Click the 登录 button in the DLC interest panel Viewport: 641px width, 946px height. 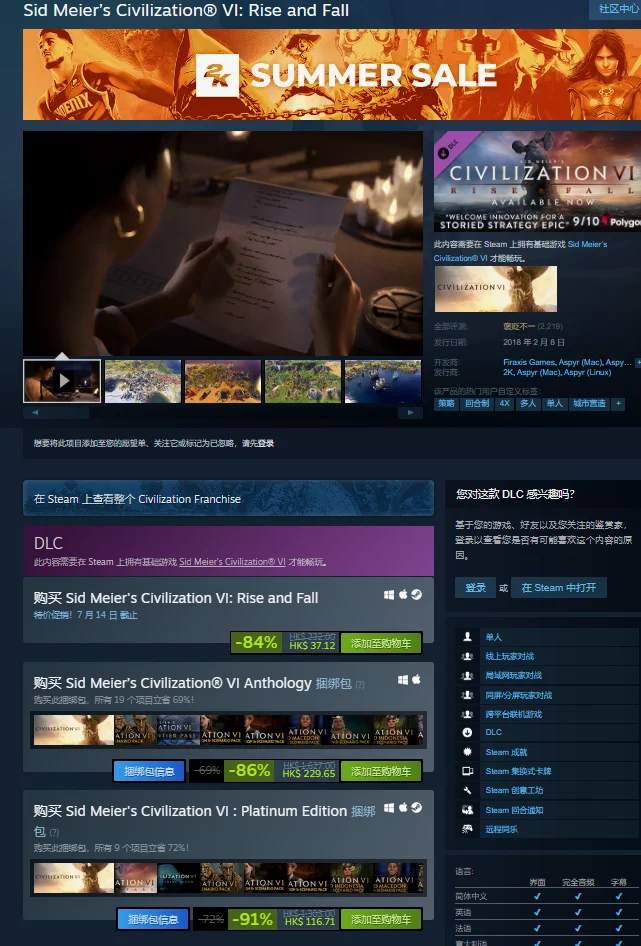point(476,588)
